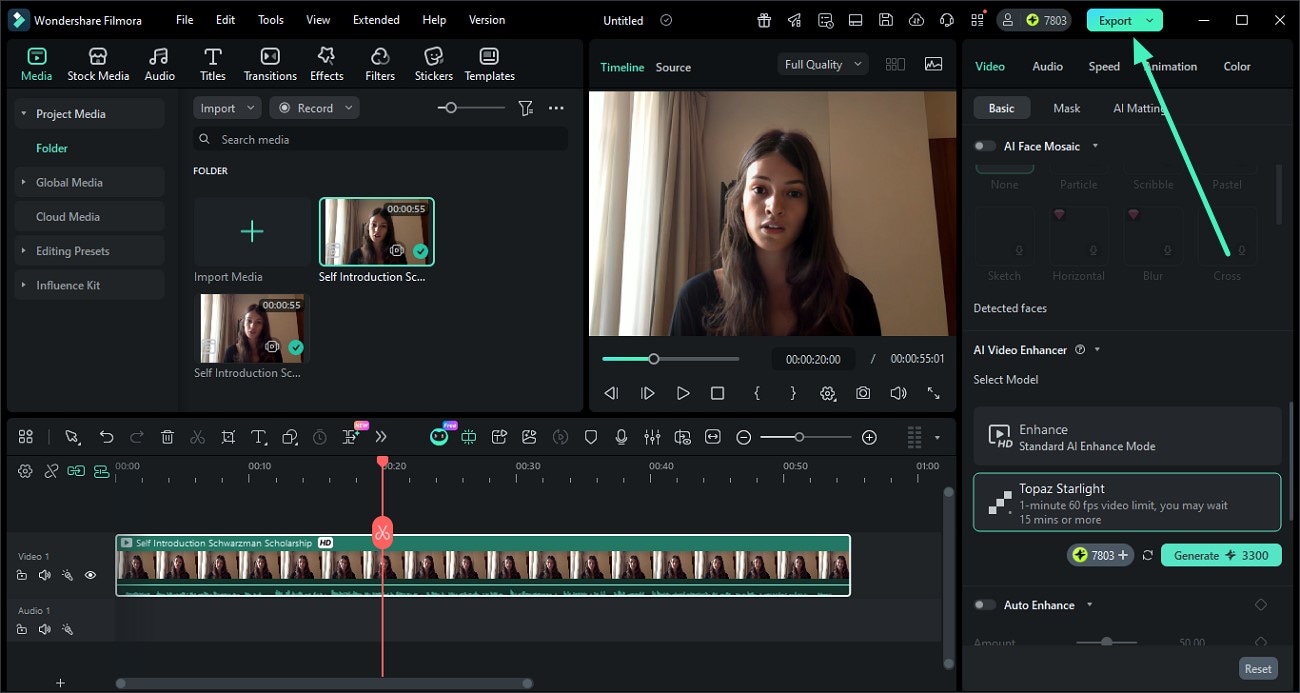Take a snapshot of the preview frame
The height and width of the screenshot is (693, 1300).
coord(863,393)
